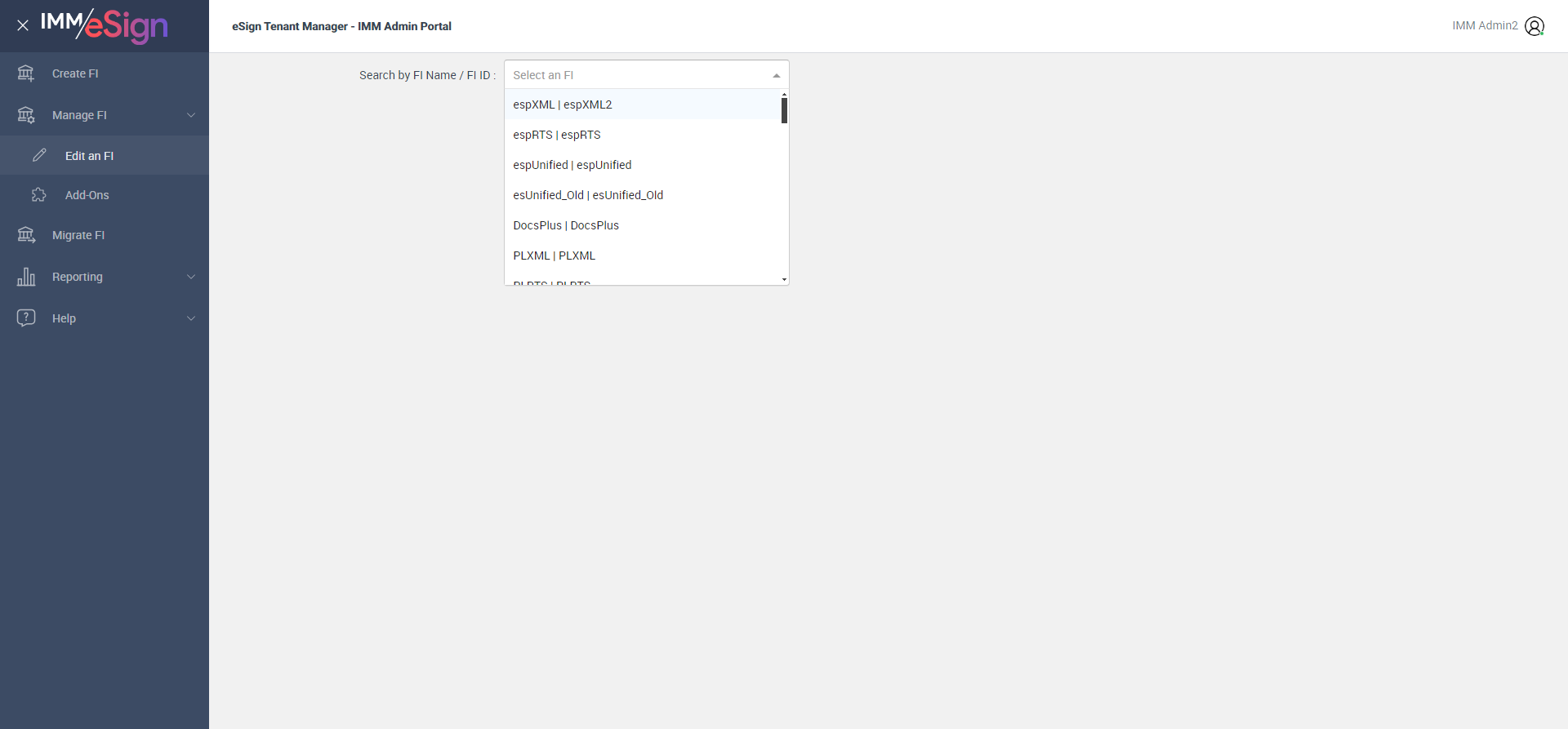
Task: Collapse the Manage FI chevron
Action: coord(191,115)
